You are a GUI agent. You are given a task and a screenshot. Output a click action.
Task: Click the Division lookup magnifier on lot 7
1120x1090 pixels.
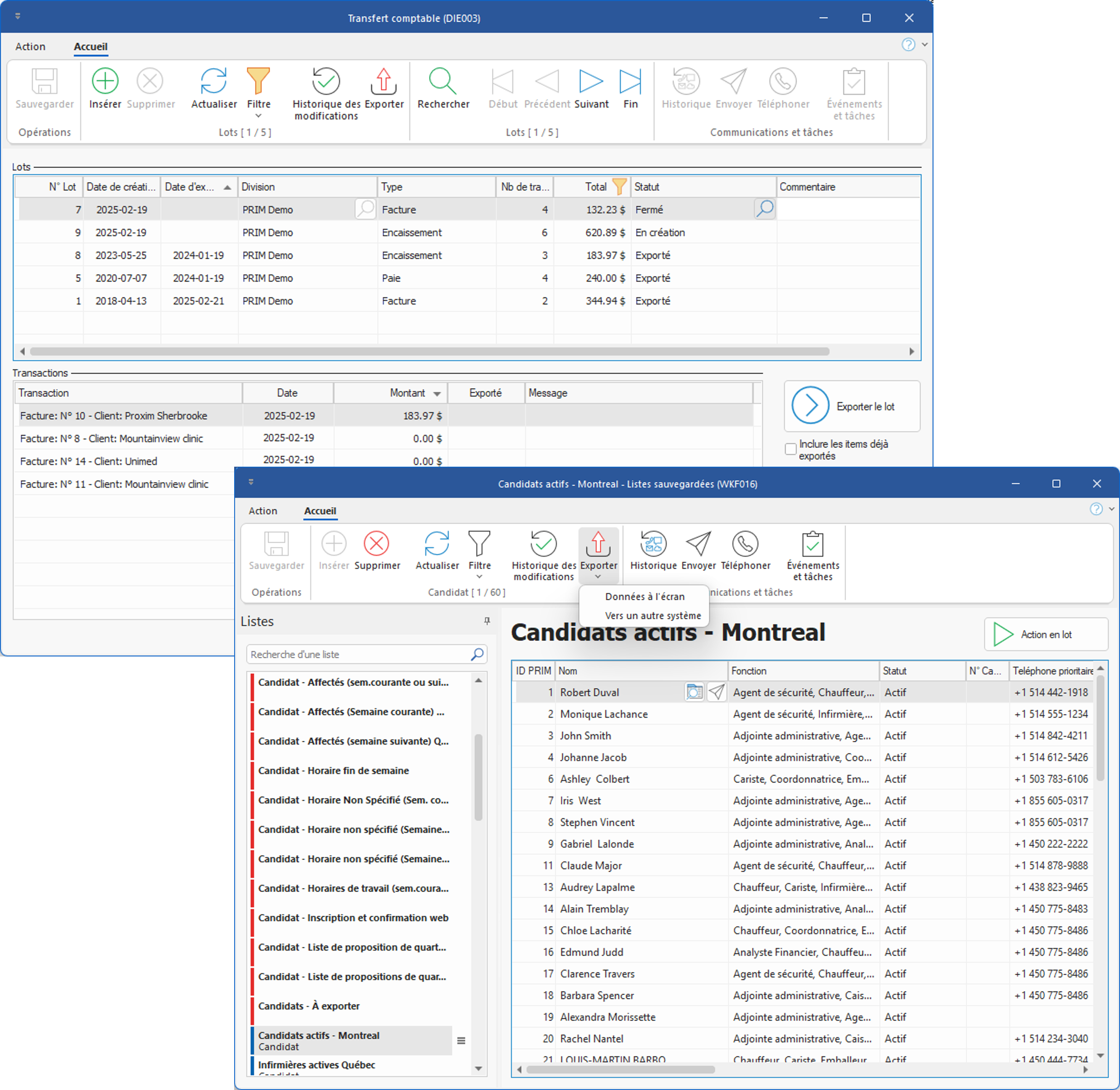(365, 209)
